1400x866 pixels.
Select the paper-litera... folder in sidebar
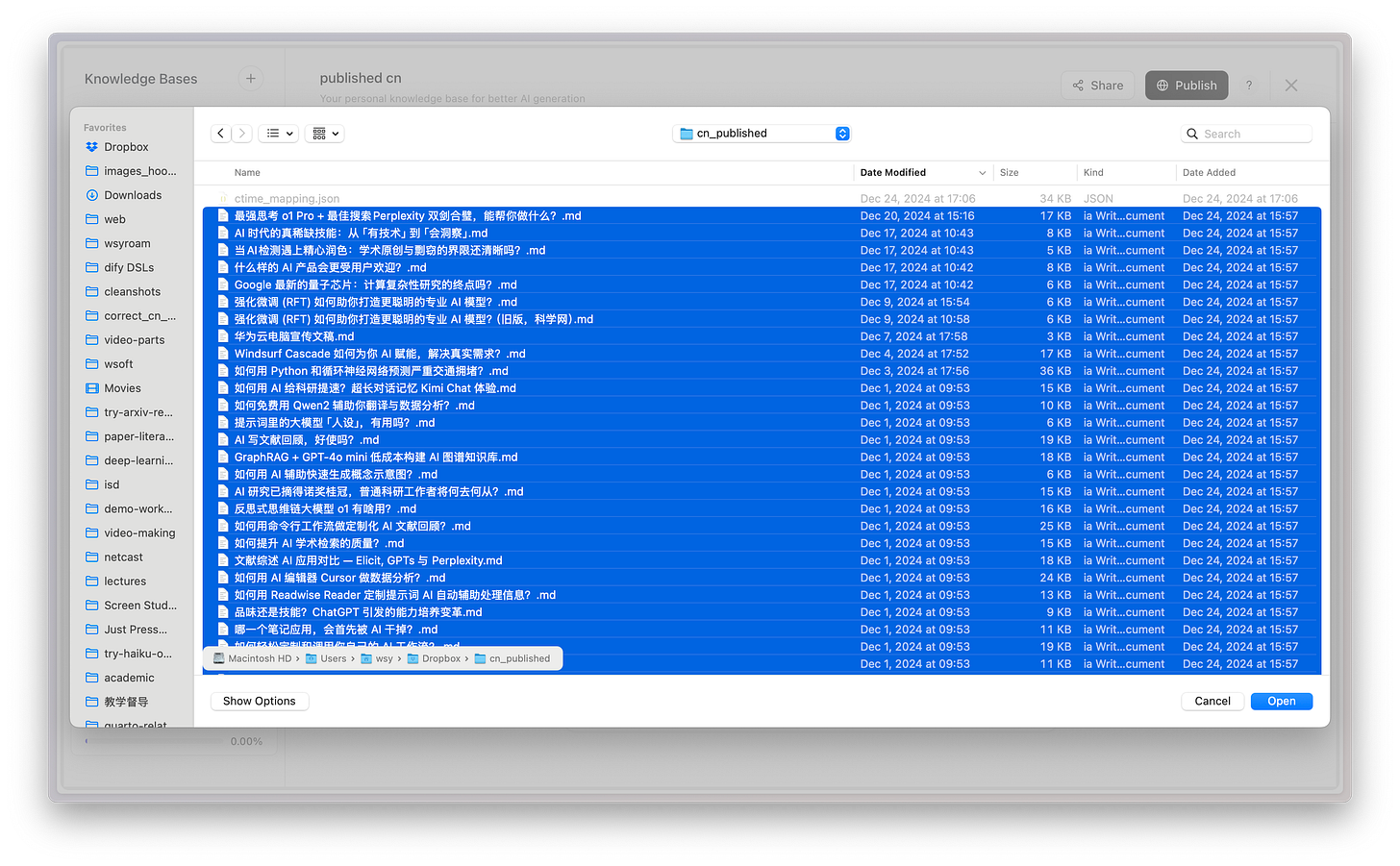point(131,436)
